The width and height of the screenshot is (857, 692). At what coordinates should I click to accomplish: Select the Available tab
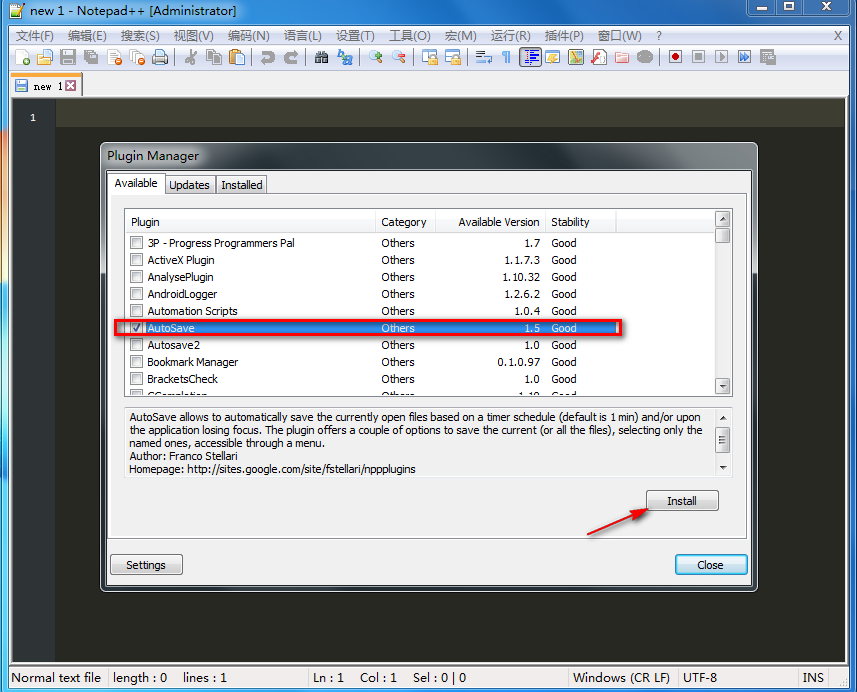136,183
